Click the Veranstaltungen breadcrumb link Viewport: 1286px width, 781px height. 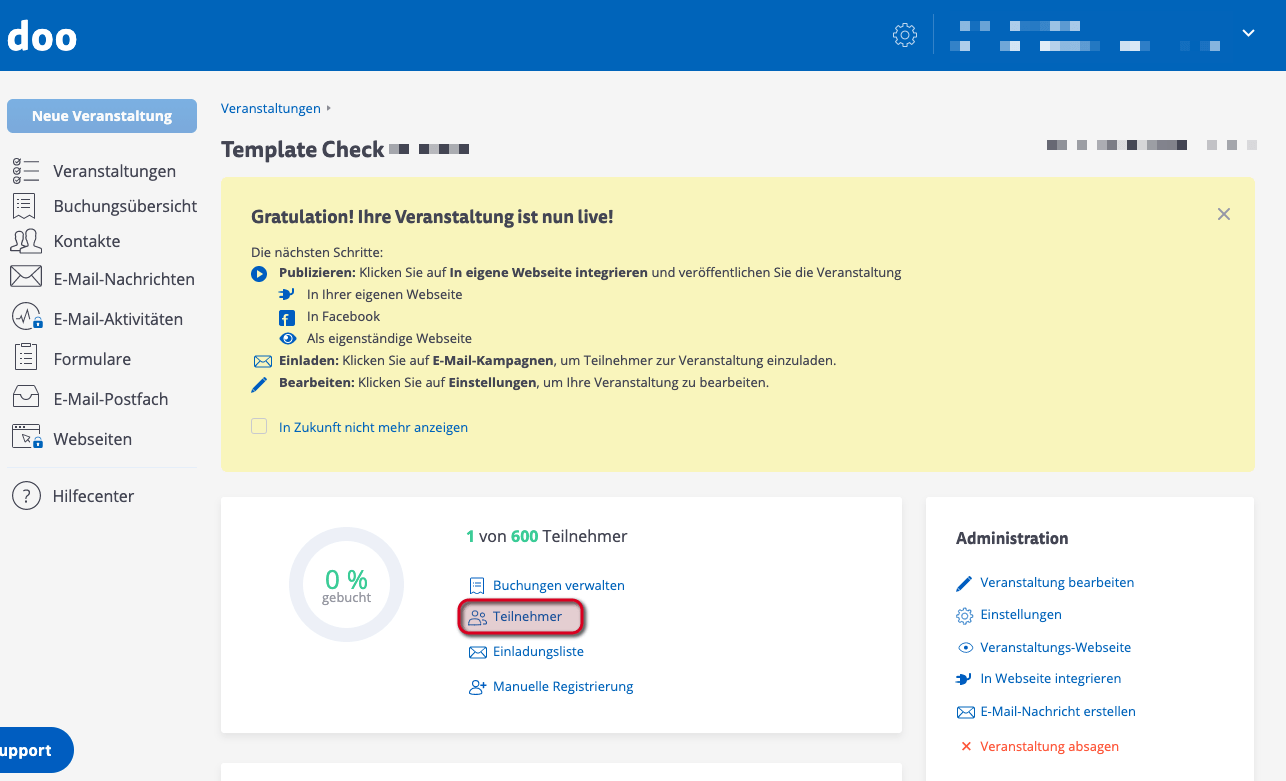270,108
